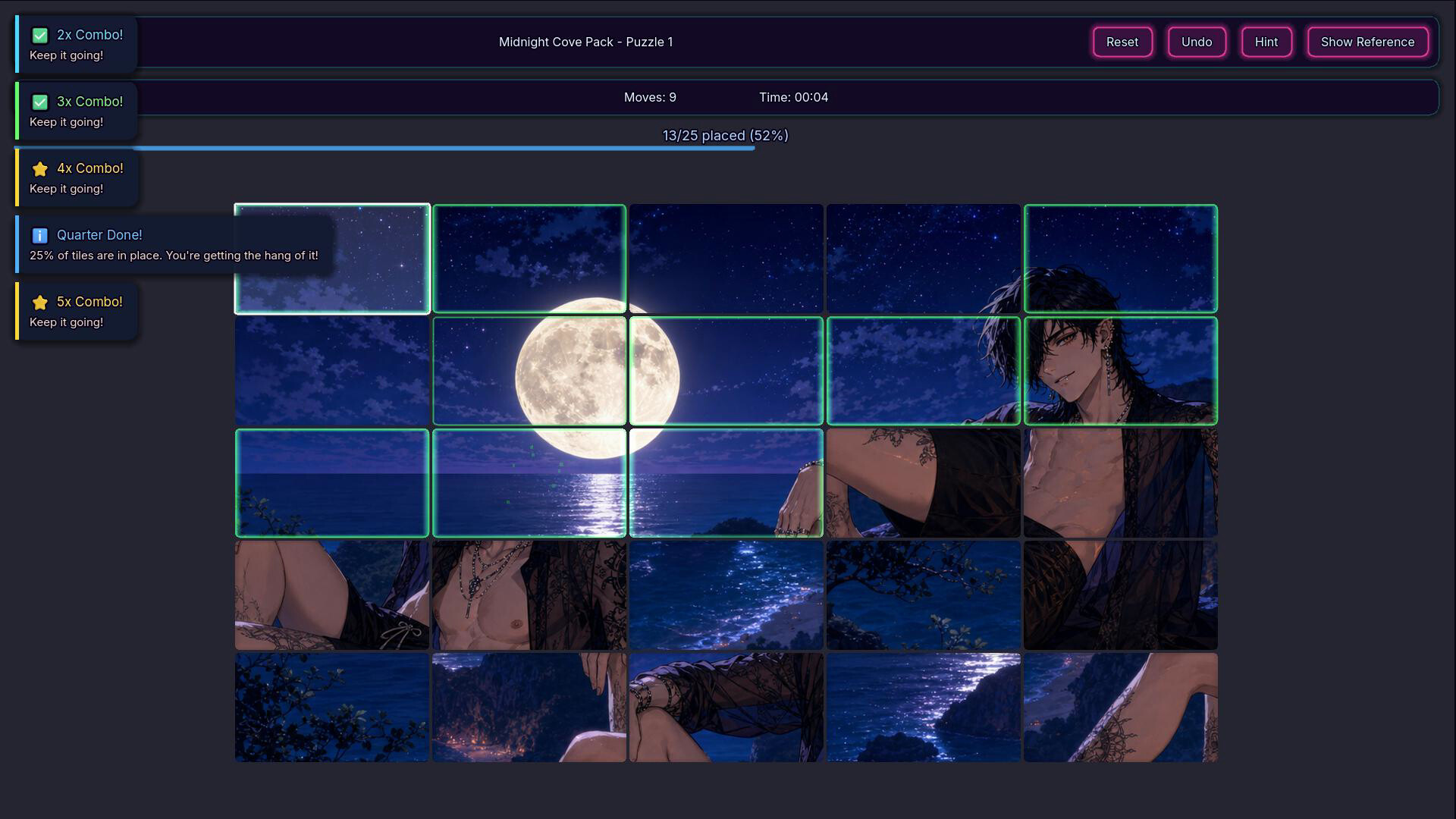Select the tile showing the man's face
The height and width of the screenshot is (819, 1456).
1121,371
